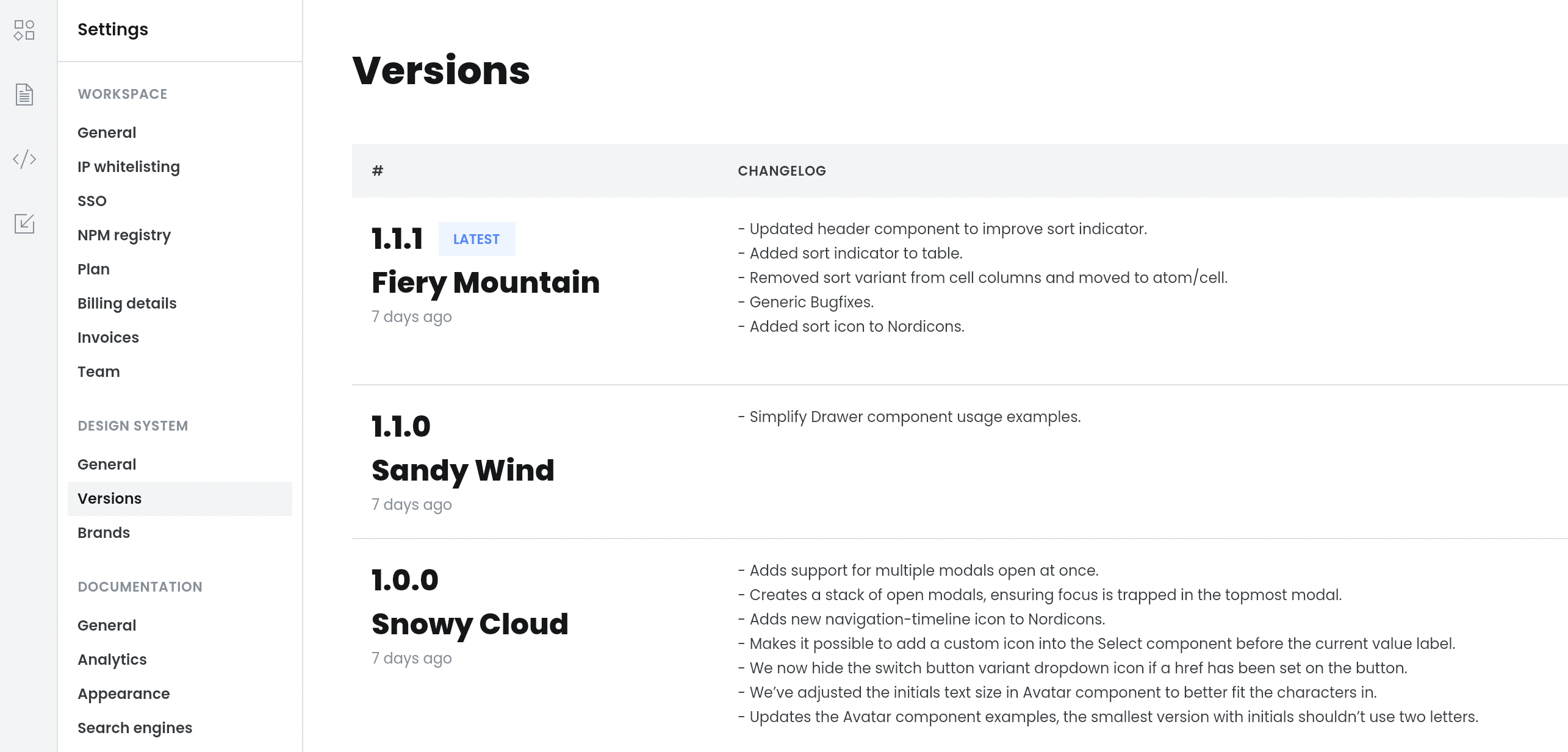1568x752 pixels.
Task: Click 'We now hide the switch button' line
Action: (x=1073, y=668)
